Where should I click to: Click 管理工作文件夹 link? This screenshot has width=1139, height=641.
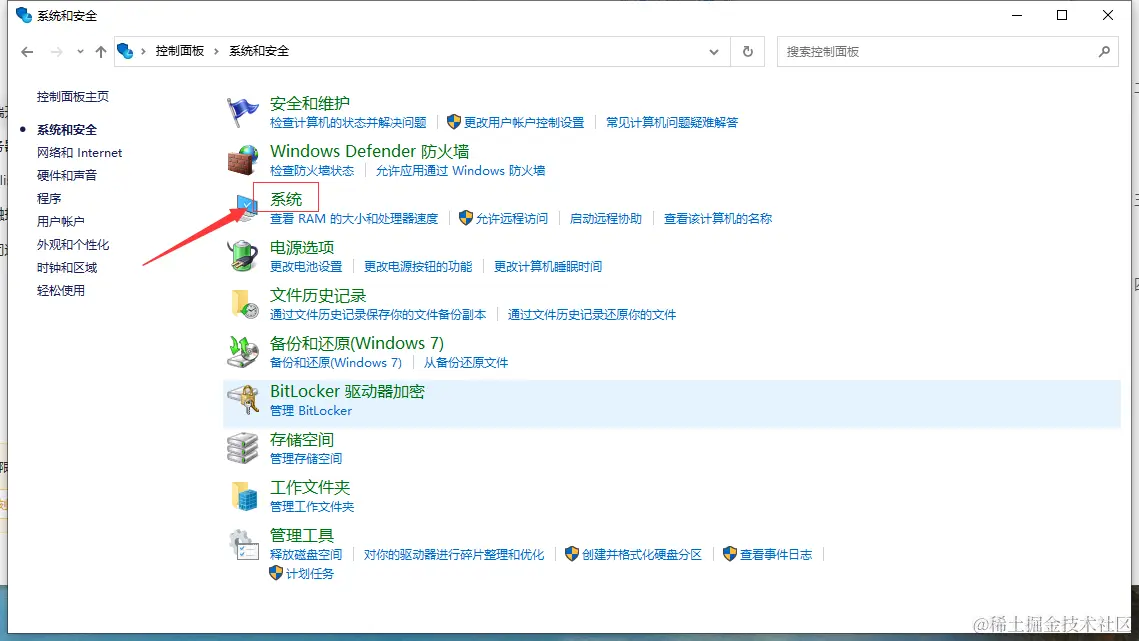tap(312, 507)
